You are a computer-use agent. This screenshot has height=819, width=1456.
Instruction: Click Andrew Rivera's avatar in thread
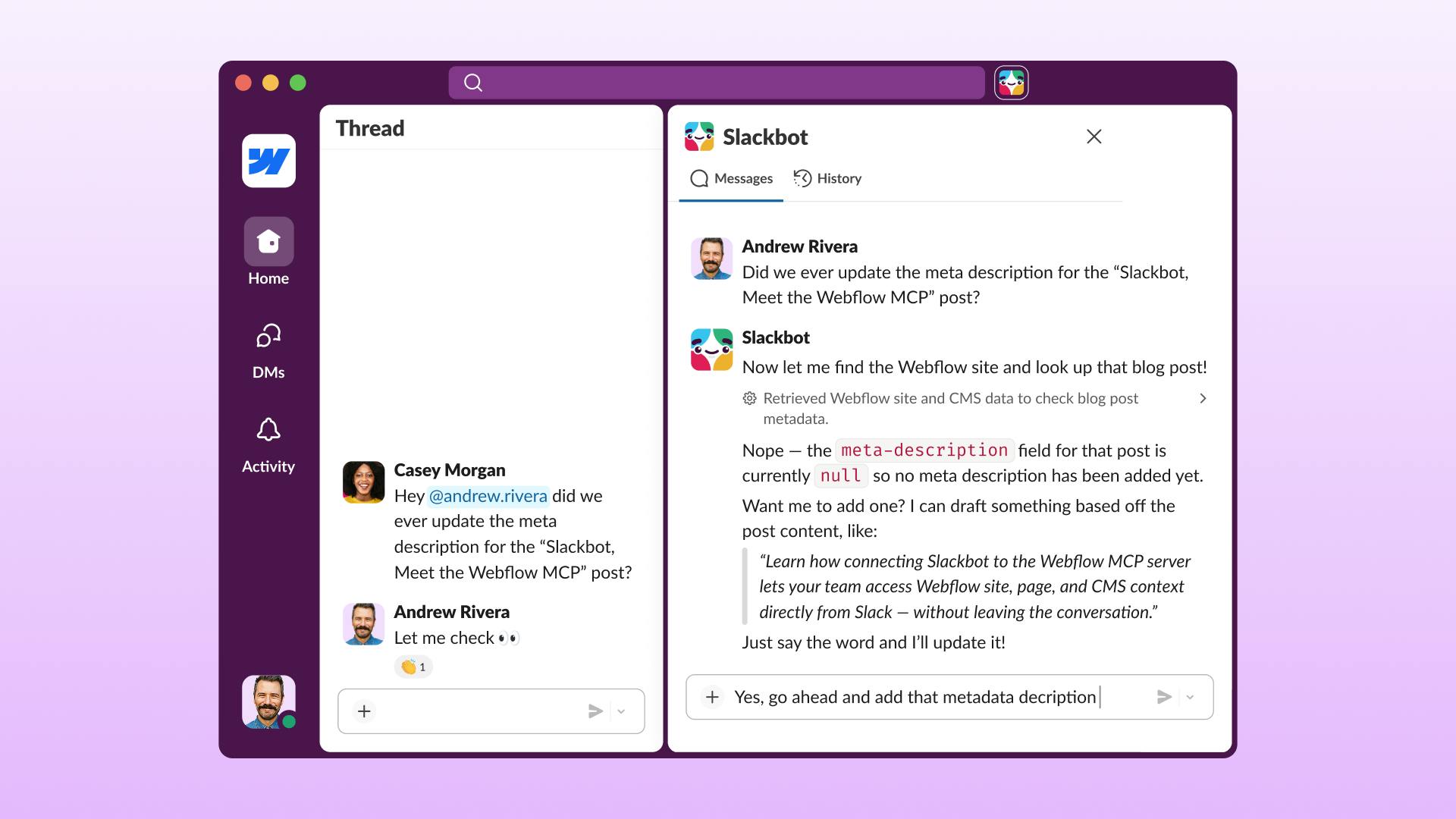coord(363,624)
